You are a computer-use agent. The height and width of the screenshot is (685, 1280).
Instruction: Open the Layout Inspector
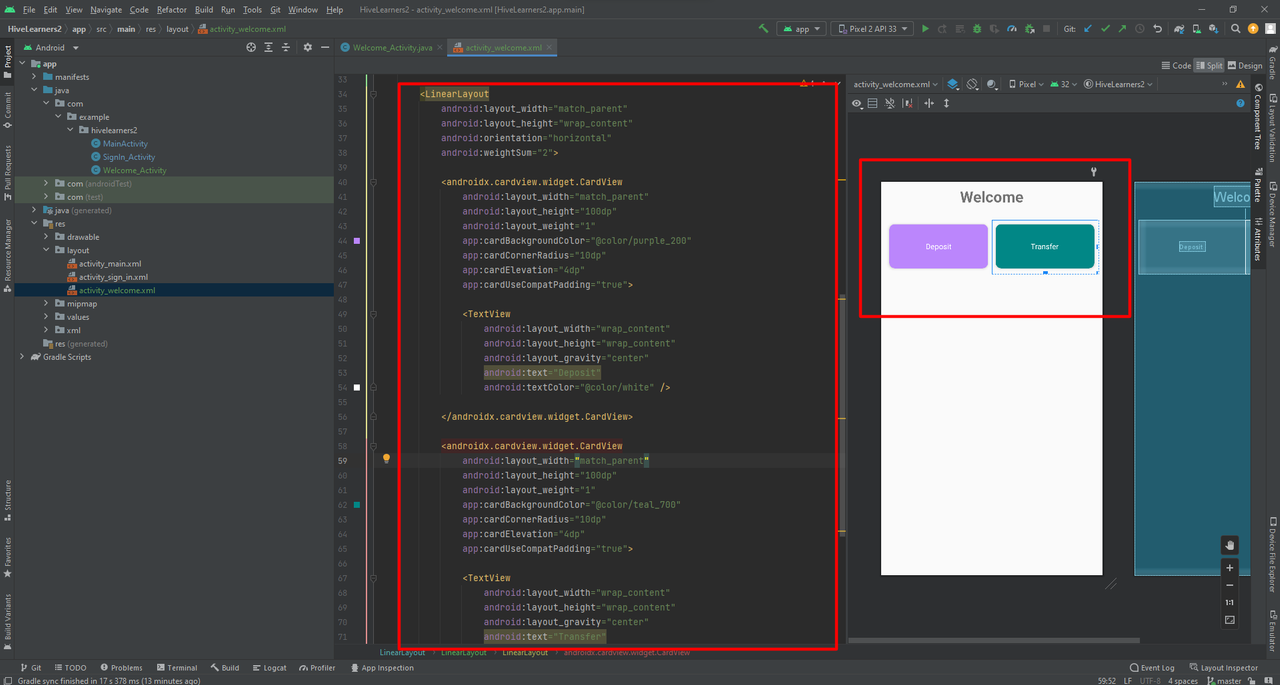coord(1224,668)
